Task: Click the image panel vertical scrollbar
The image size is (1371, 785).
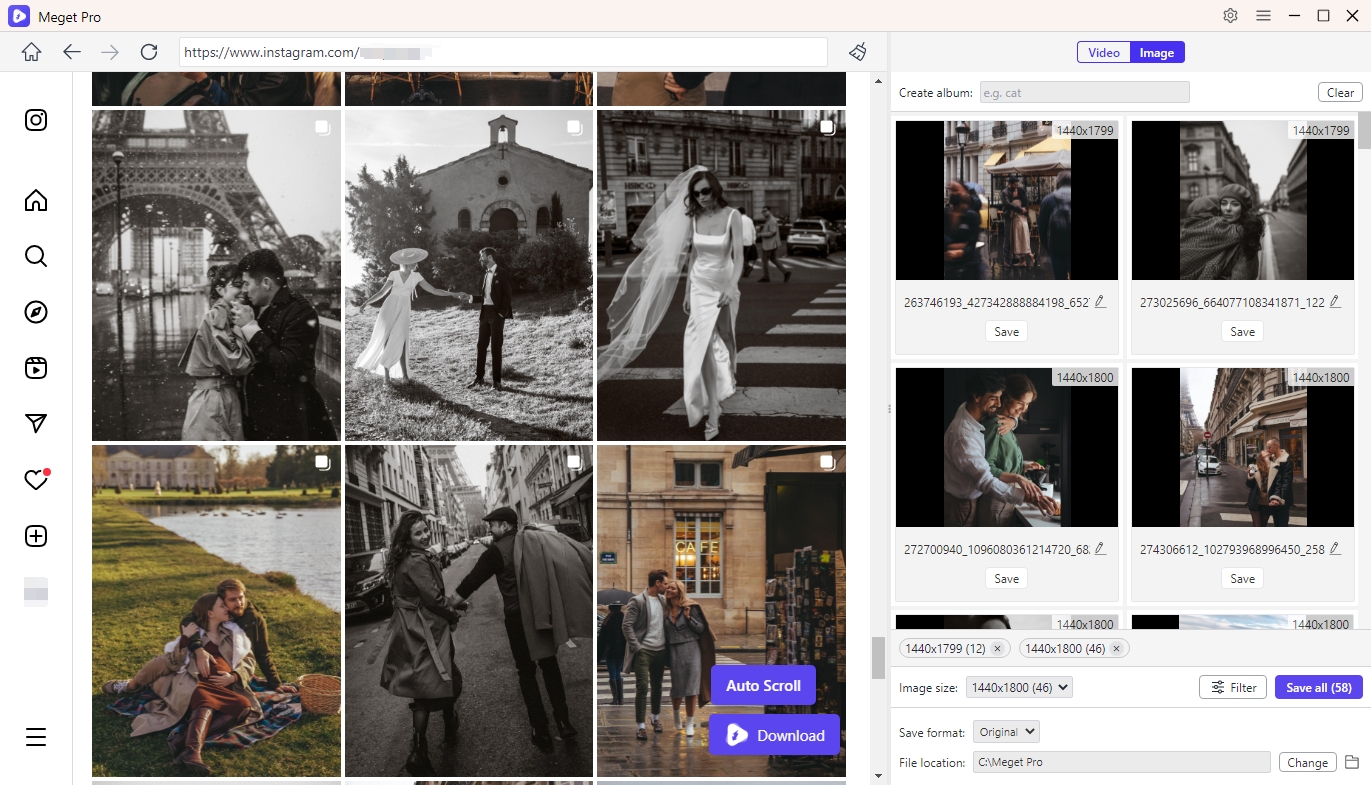Action: coord(1364,130)
